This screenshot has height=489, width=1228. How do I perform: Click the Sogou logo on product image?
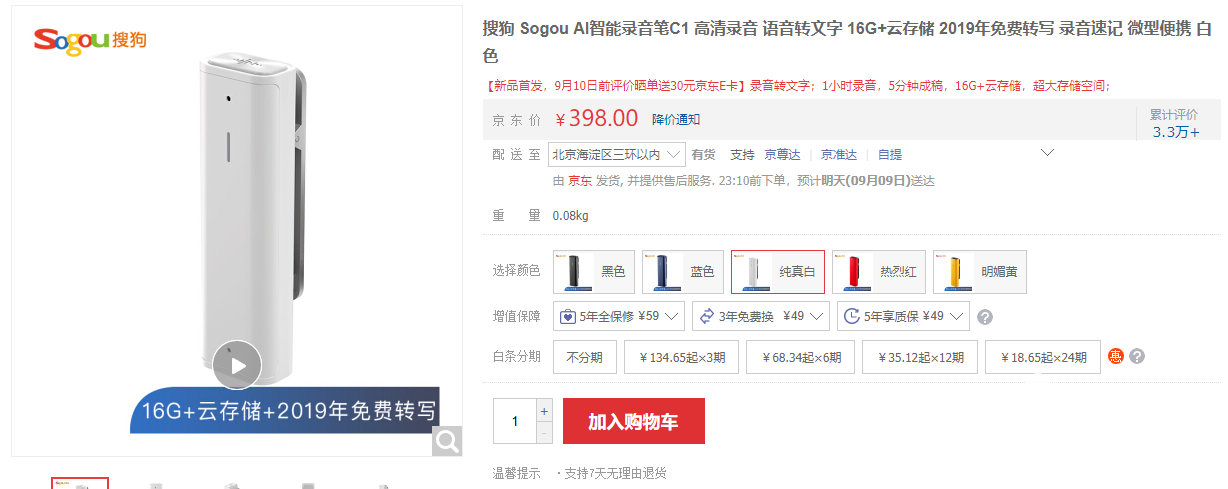(90, 40)
